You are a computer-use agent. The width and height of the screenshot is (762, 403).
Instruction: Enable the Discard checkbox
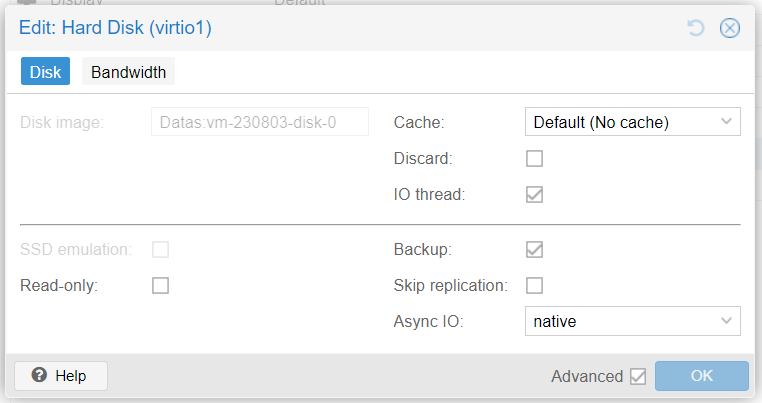tap(535, 158)
